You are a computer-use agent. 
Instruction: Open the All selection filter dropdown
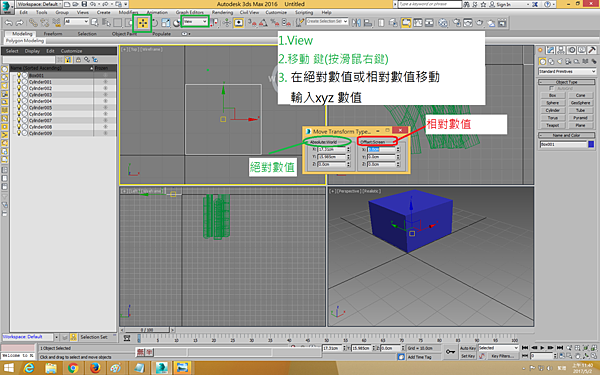(x=77, y=22)
